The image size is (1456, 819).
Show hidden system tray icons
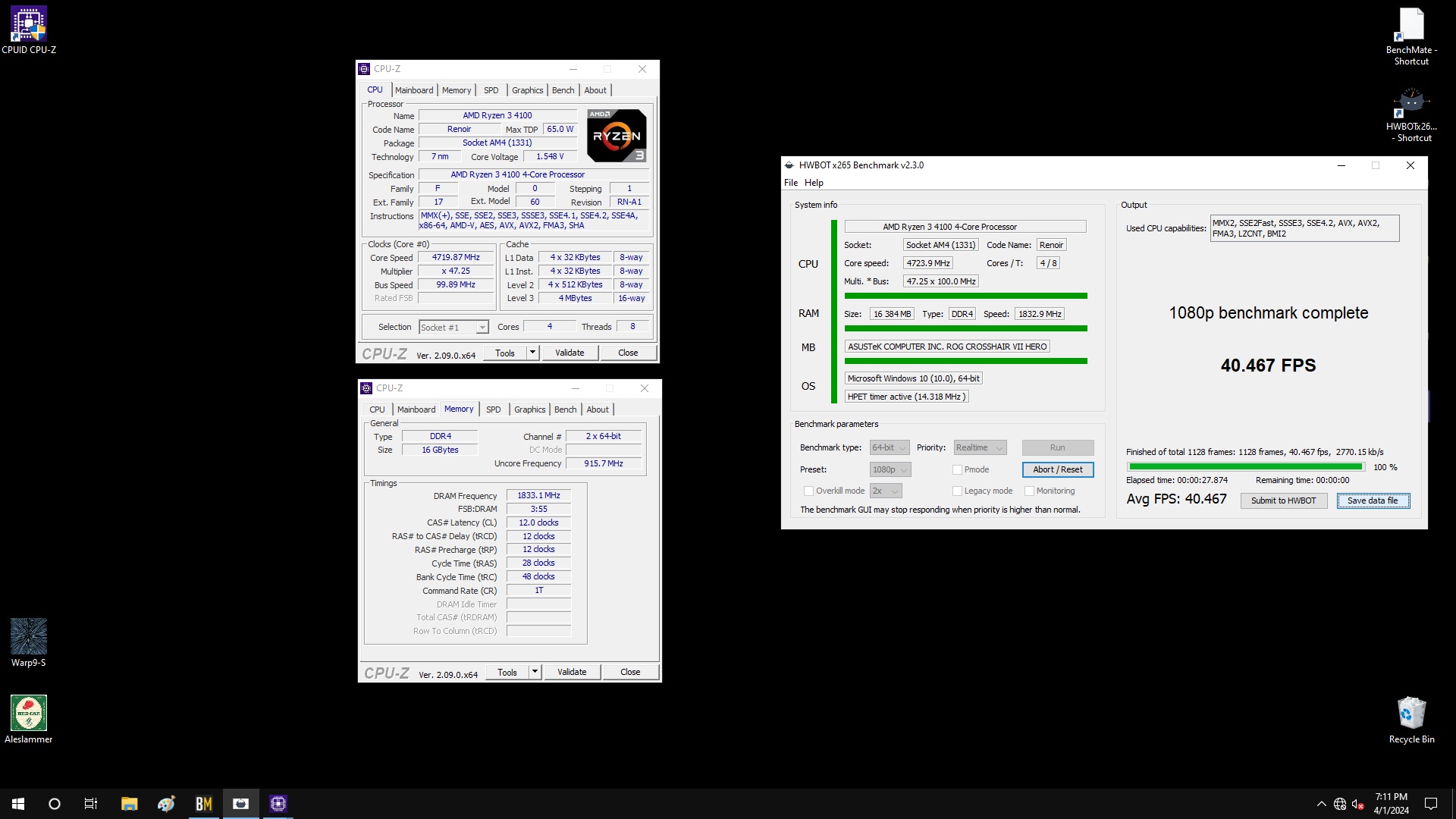tap(1322, 804)
